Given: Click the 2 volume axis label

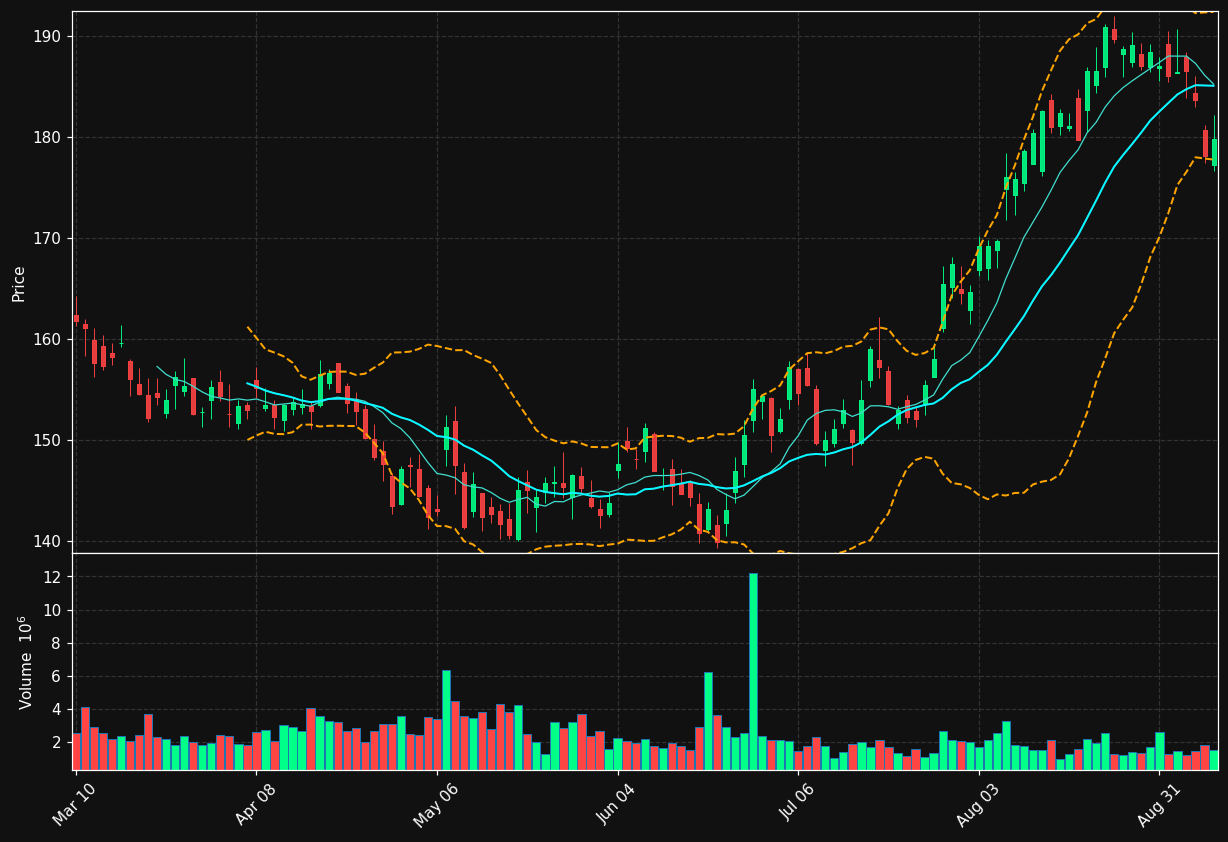Looking at the screenshot, I should 56,743.
